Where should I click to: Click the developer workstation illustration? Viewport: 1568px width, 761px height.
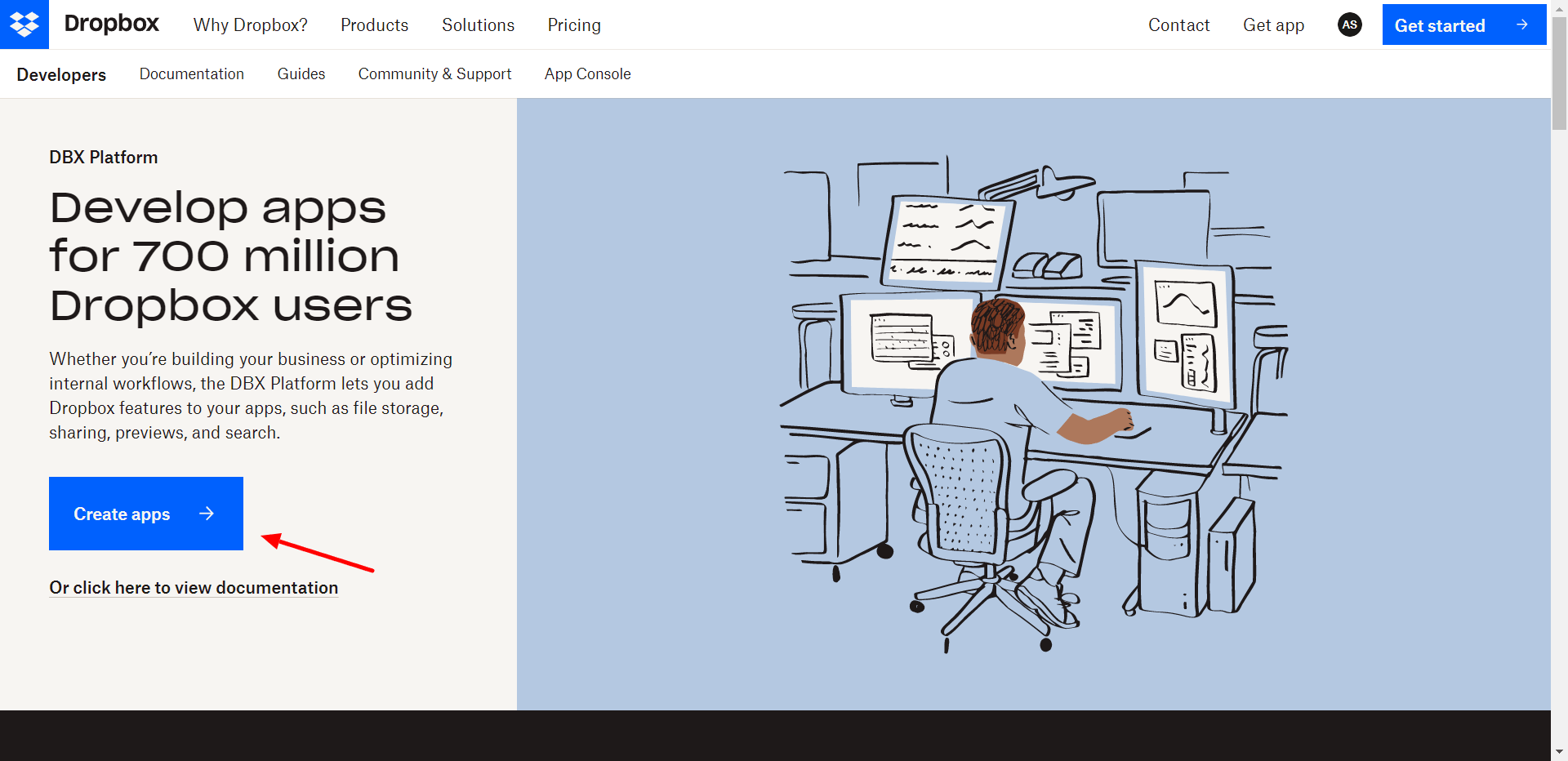1033,404
